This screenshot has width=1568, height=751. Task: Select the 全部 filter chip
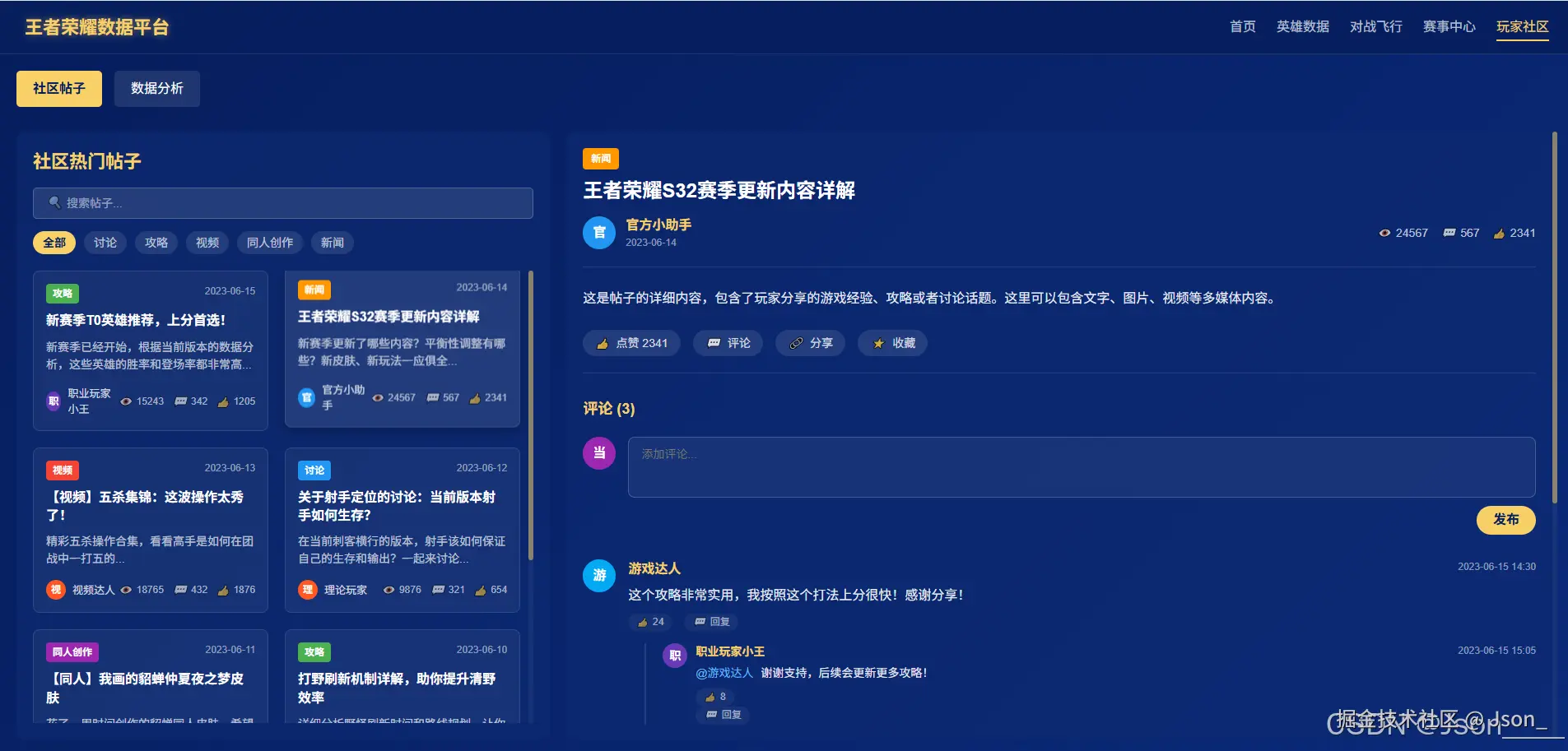[54, 243]
